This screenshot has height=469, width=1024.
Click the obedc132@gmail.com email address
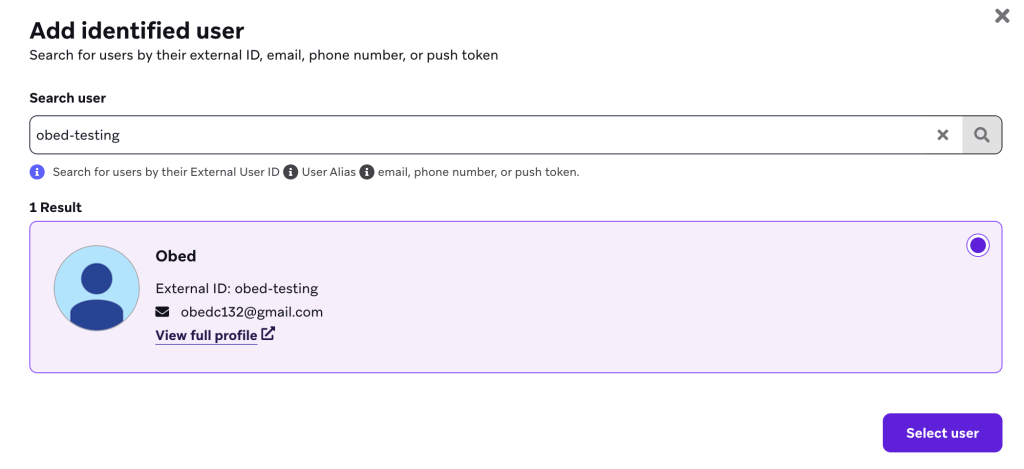point(251,312)
